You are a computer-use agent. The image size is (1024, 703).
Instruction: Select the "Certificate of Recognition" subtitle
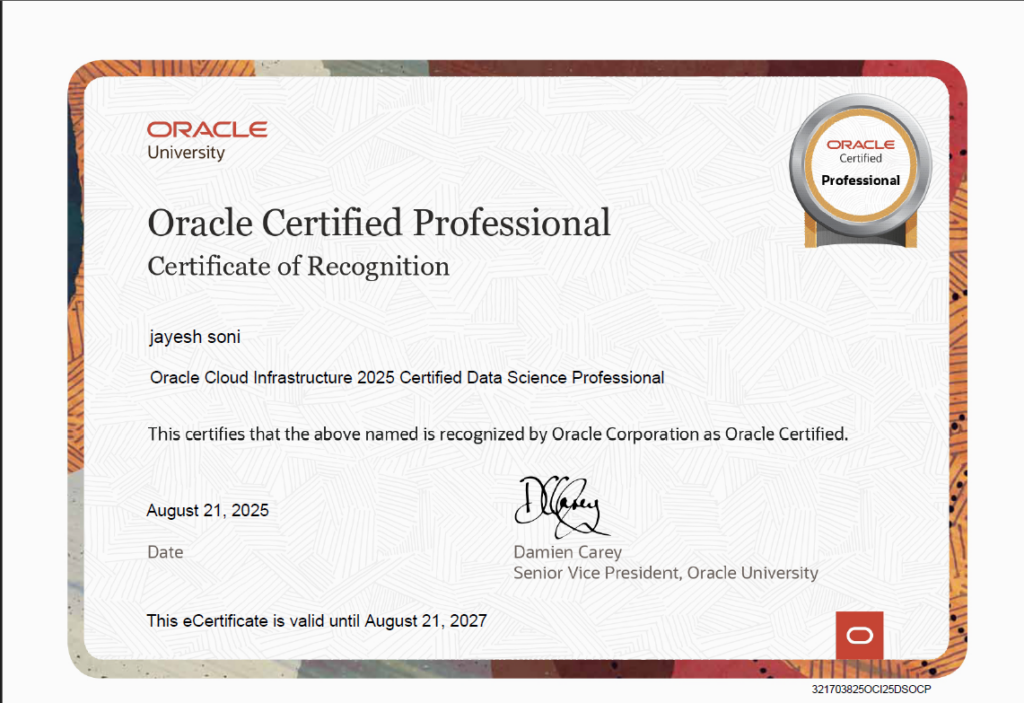[298, 267]
